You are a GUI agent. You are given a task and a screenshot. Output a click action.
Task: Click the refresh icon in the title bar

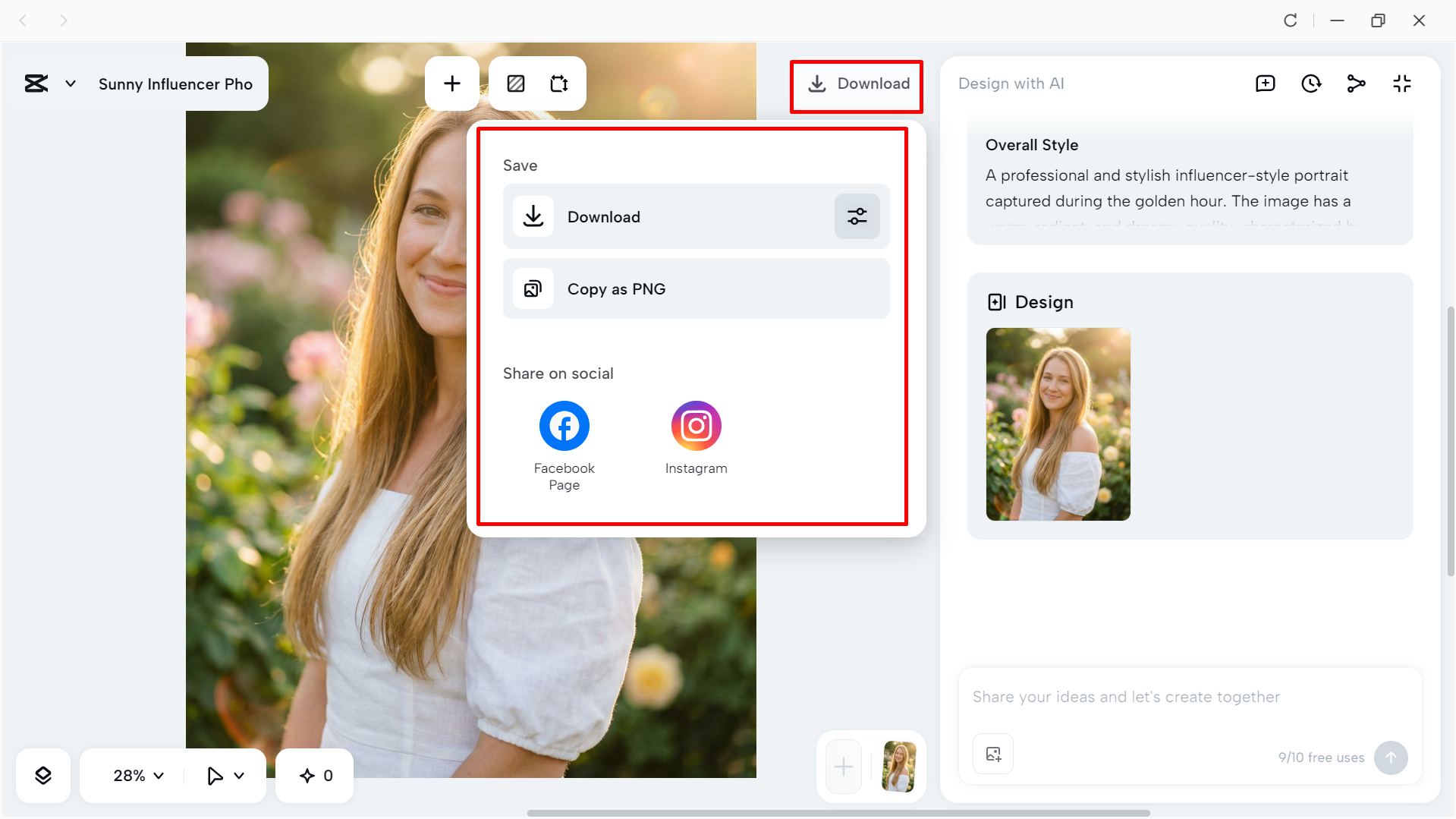(1290, 20)
